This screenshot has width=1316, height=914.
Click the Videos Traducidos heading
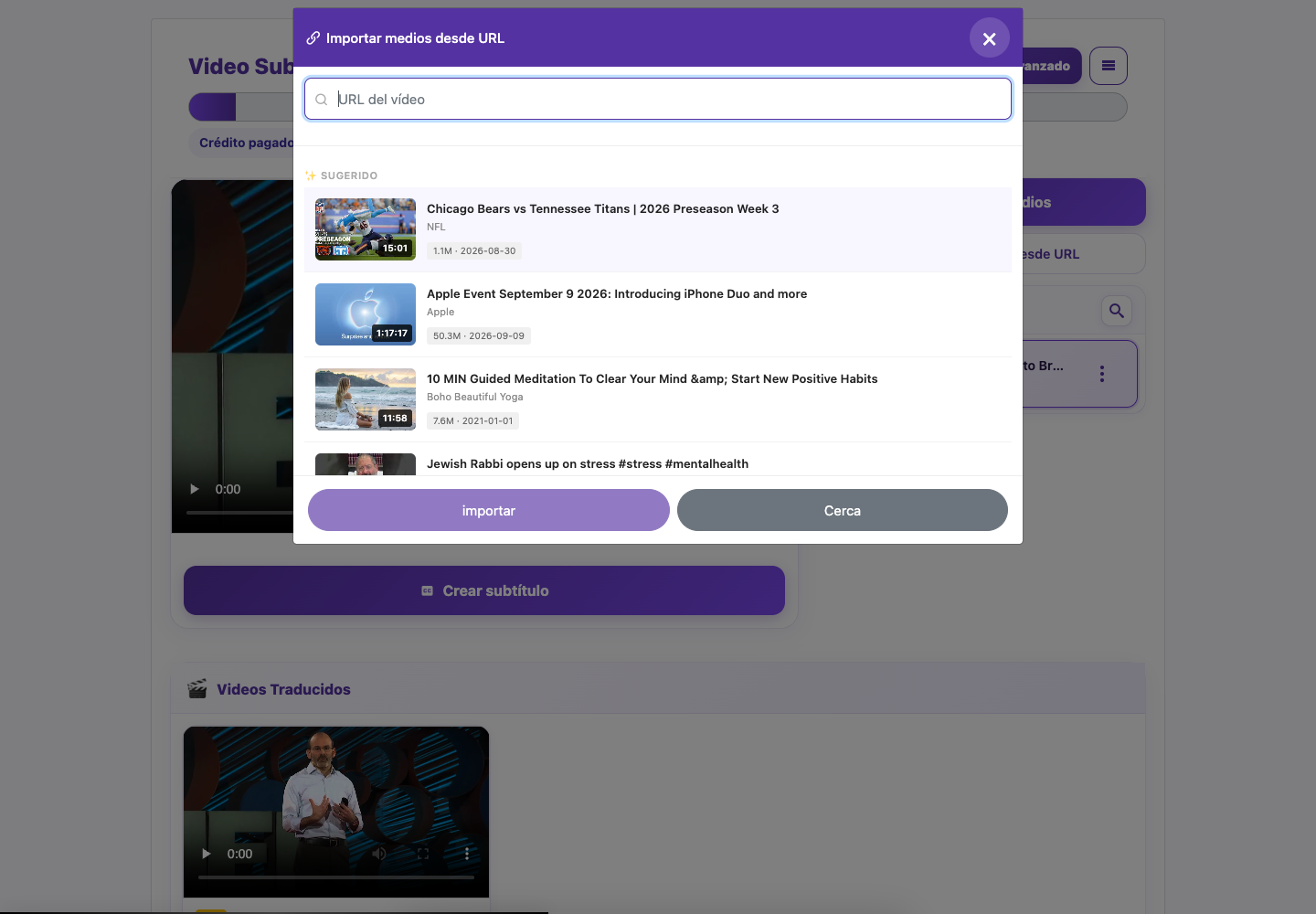(283, 689)
